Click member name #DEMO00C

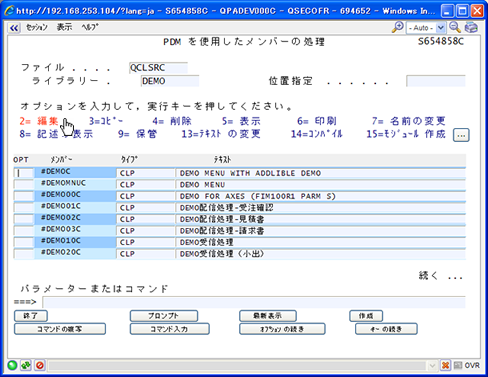click(x=61, y=194)
